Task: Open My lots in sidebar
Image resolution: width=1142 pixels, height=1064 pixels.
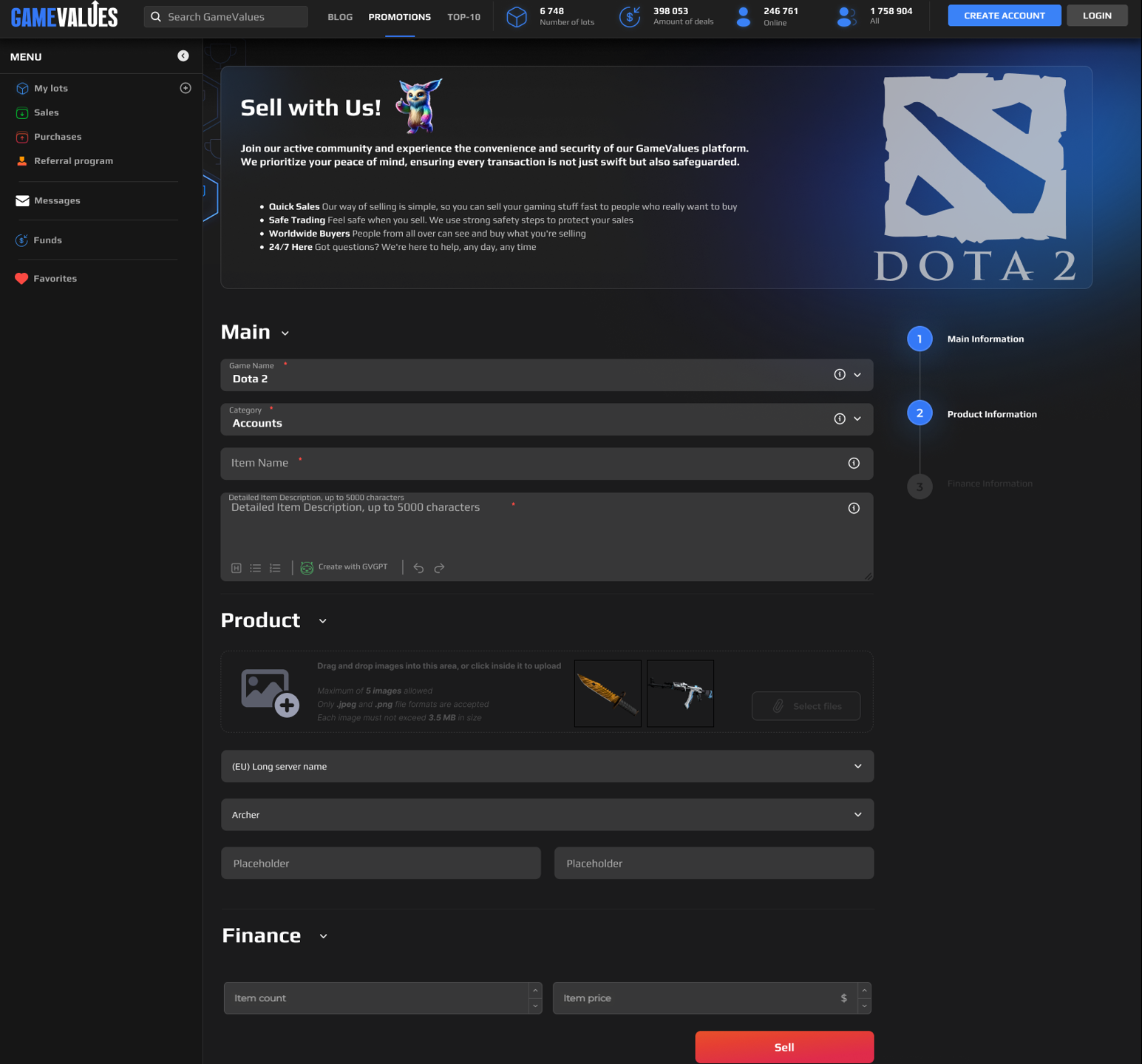Action: click(x=51, y=88)
